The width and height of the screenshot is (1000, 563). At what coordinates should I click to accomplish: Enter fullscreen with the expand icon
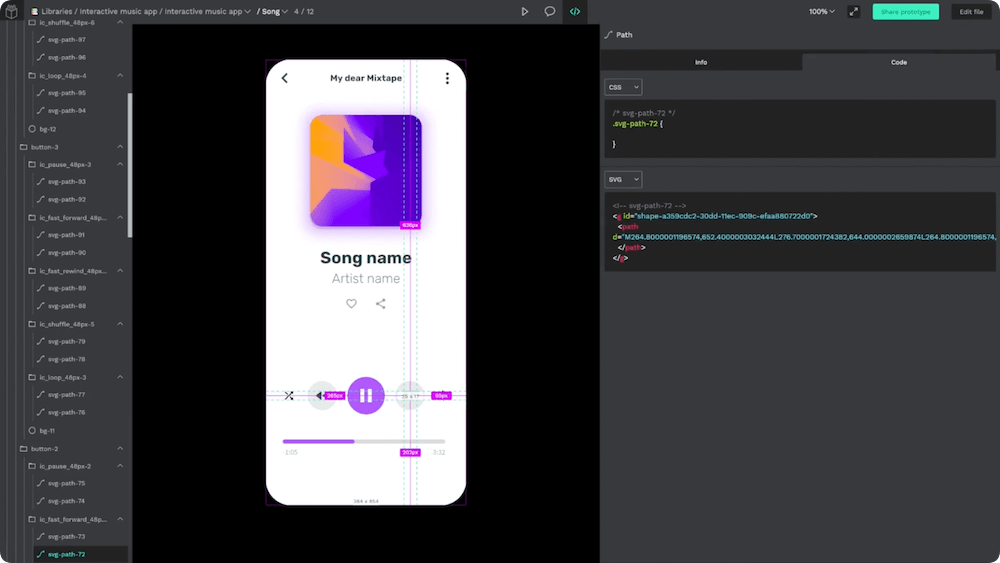(x=853, y=12)
